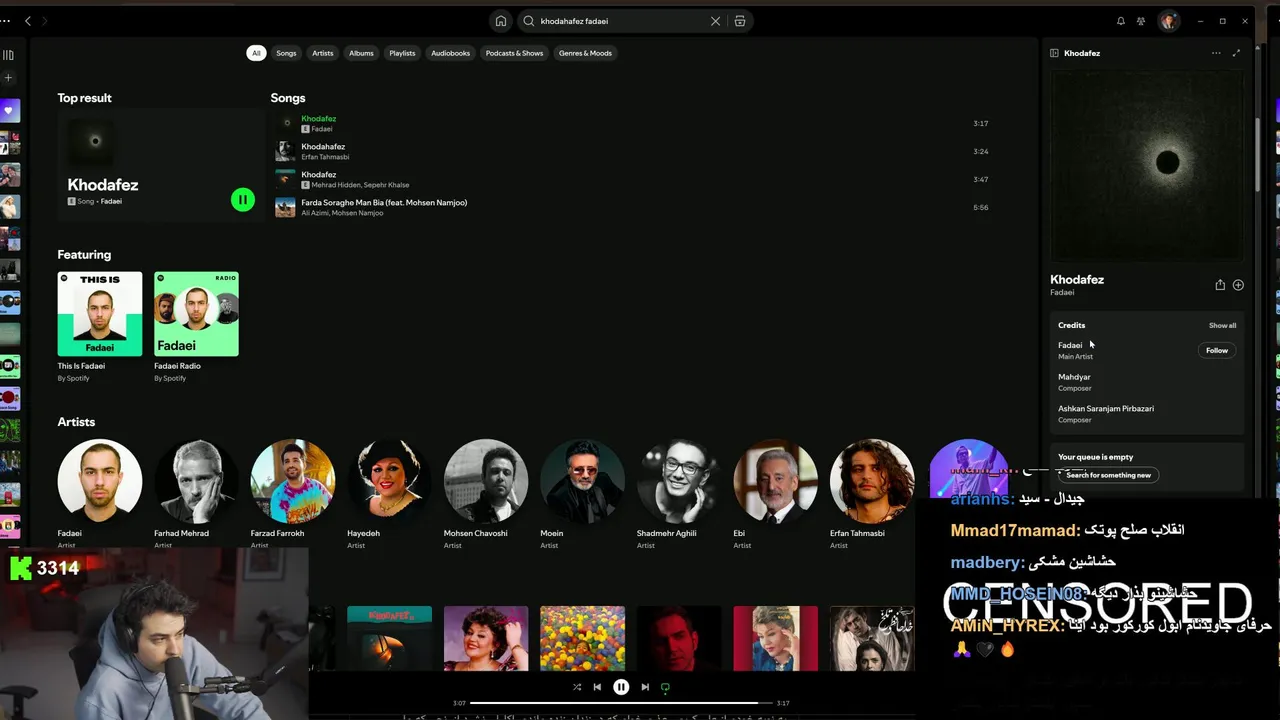Click Search for something new
1280x720 pixels.
[x=1108, y=475]
